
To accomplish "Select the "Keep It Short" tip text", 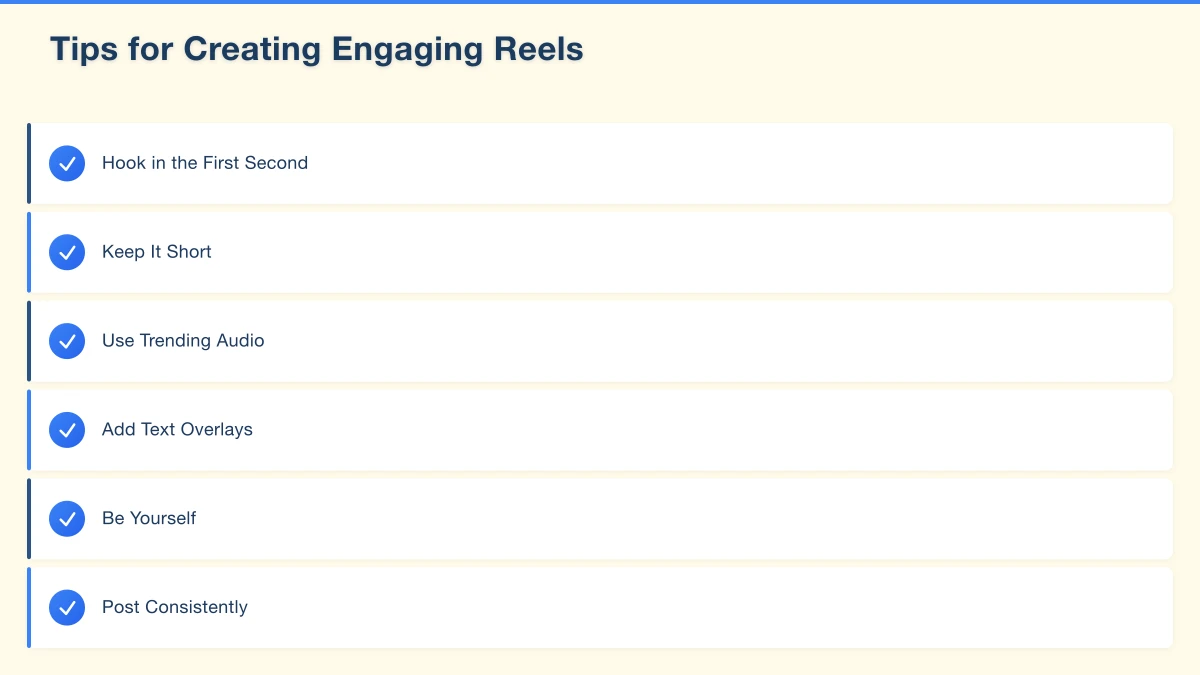I will [x=157, y=252].
